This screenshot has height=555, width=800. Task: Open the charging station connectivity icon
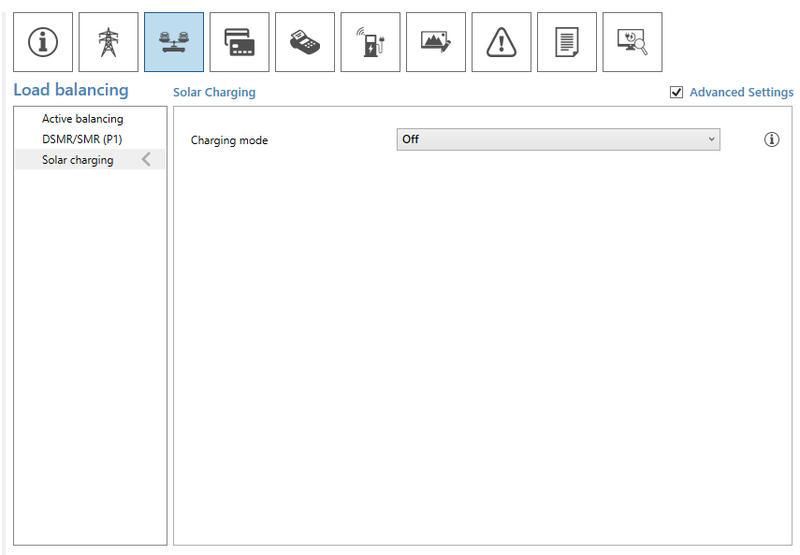click(370, 42)
